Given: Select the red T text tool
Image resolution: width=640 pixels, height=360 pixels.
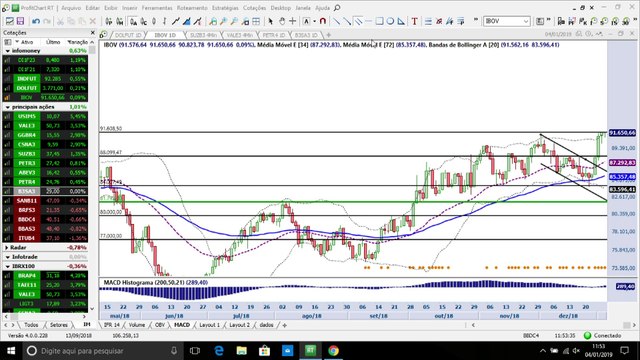Looking at the screenshot, I should pyautogui.click(x=415, y=21).
